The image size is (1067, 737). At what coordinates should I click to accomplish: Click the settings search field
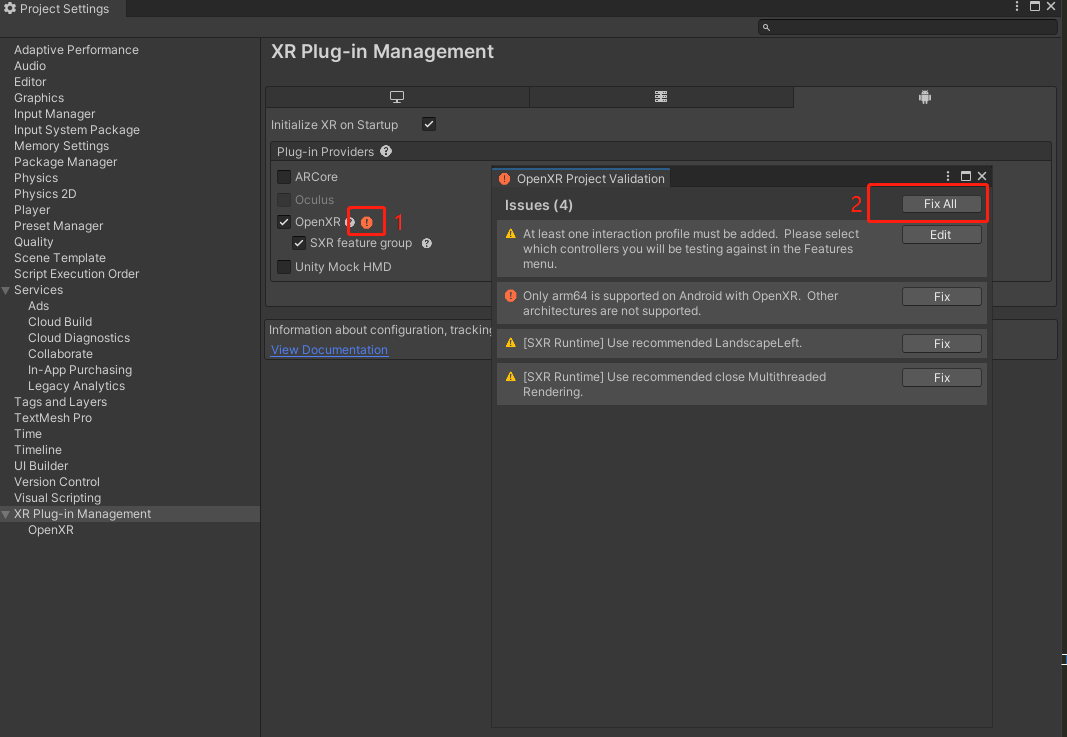tap(910, 27)
